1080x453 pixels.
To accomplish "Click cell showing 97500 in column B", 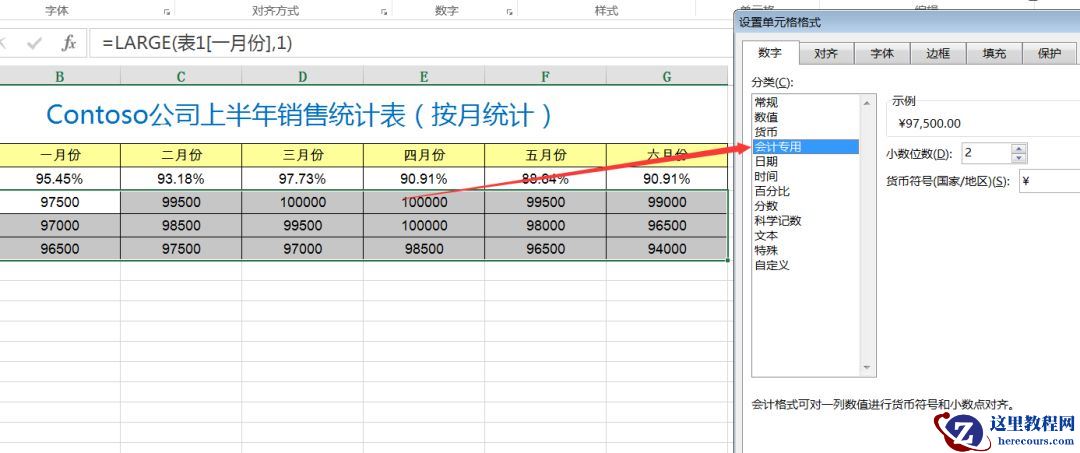I will [60, 202].
